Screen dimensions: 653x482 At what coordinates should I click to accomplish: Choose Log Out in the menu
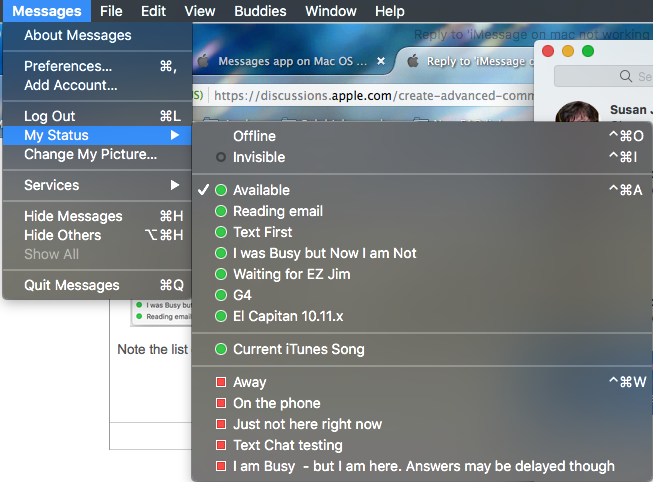97,116
